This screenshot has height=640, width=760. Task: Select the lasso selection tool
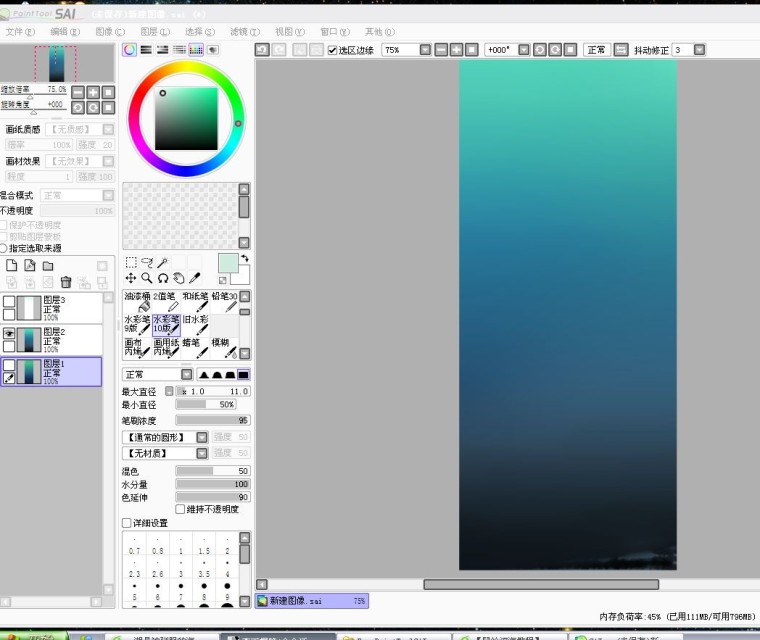[146, 262]
